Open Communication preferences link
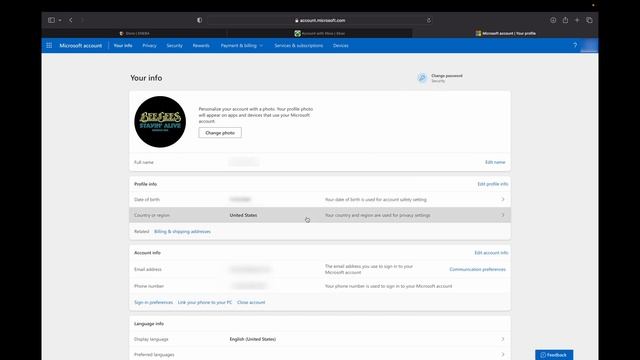640x360 pixels. coord(478,269)
